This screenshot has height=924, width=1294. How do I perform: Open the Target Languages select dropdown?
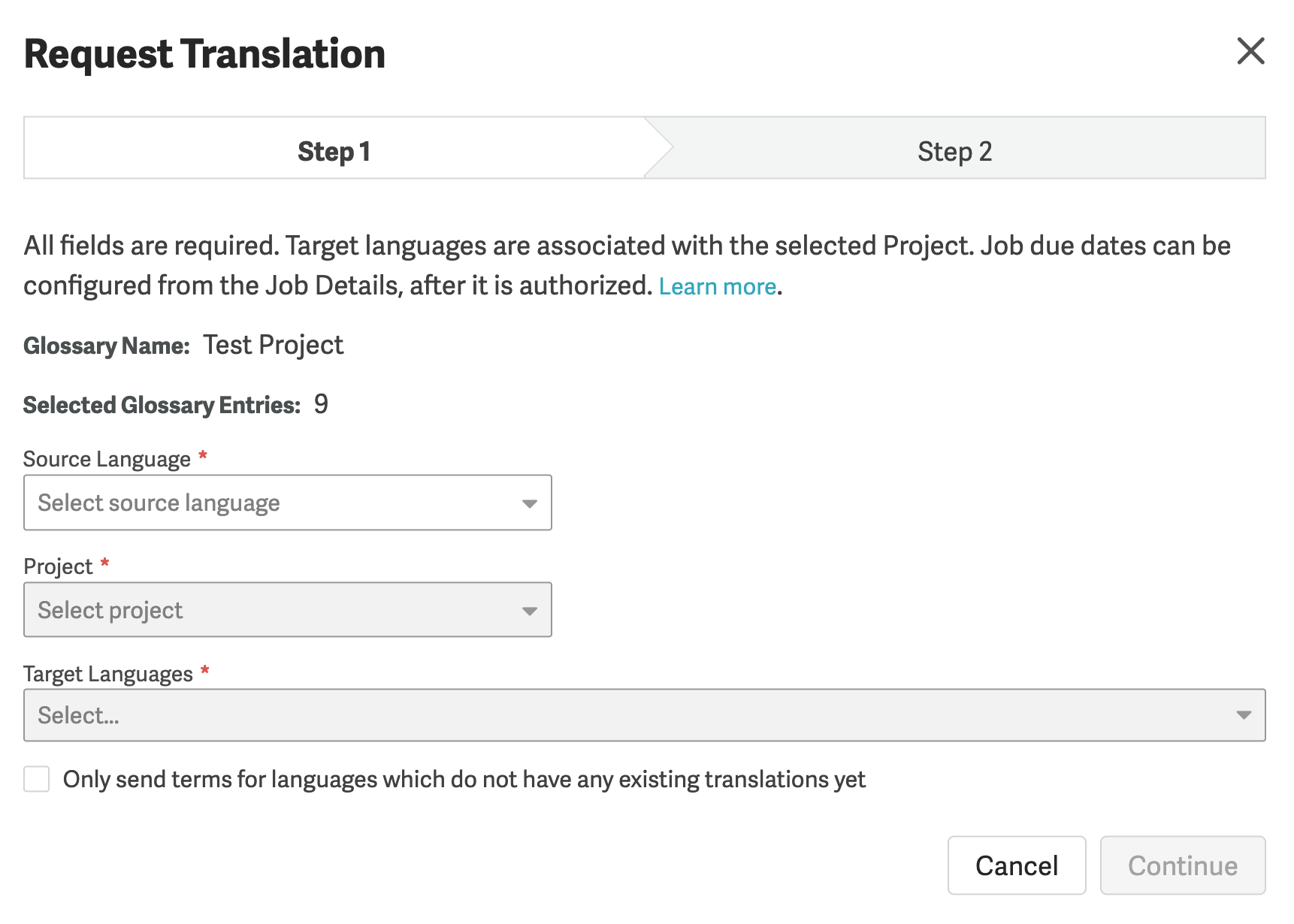(x=645, y=715)
